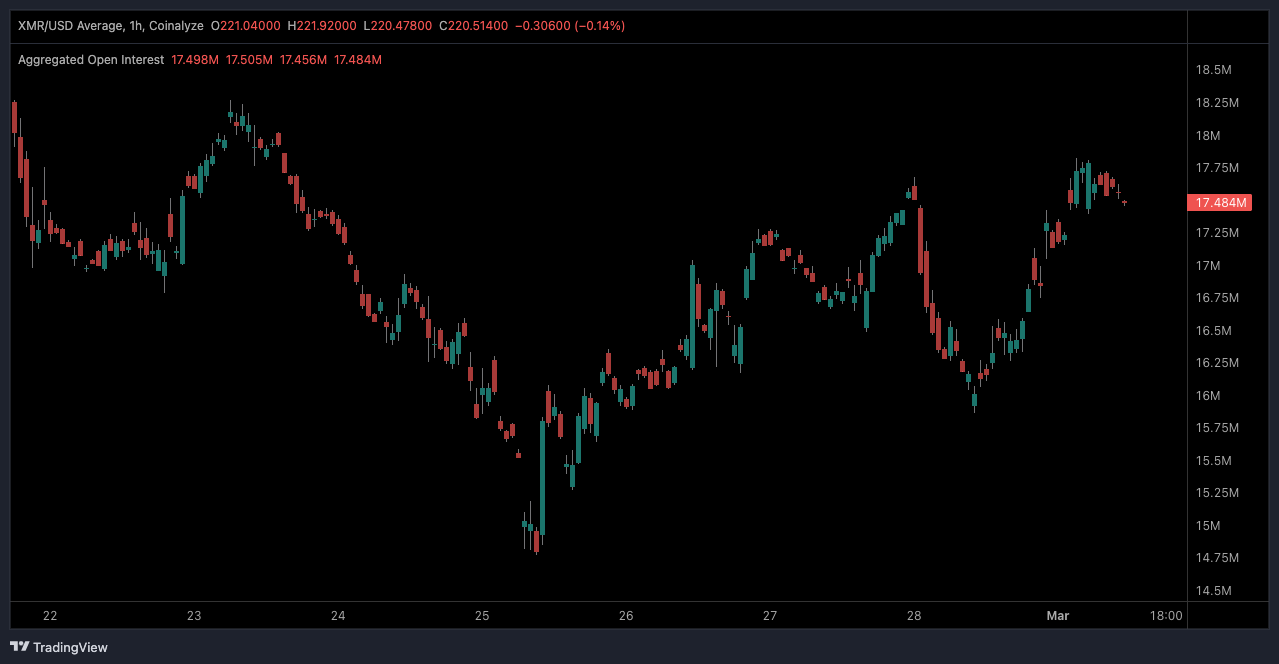Click the 17.25M price axis label
Image resolution: width=1279 pixels, height=664 pixels.
pyautogui.click(x=1217, y=233)
